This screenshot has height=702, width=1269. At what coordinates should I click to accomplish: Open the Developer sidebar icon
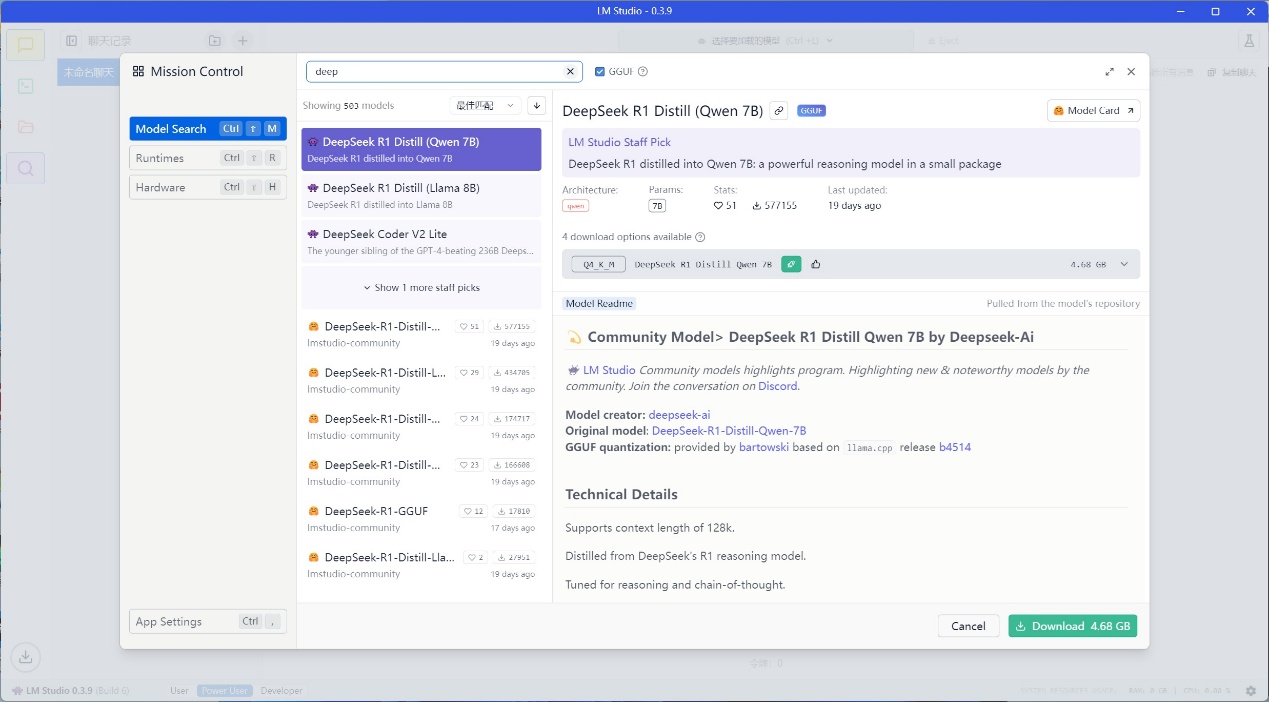tap(26, 86)
